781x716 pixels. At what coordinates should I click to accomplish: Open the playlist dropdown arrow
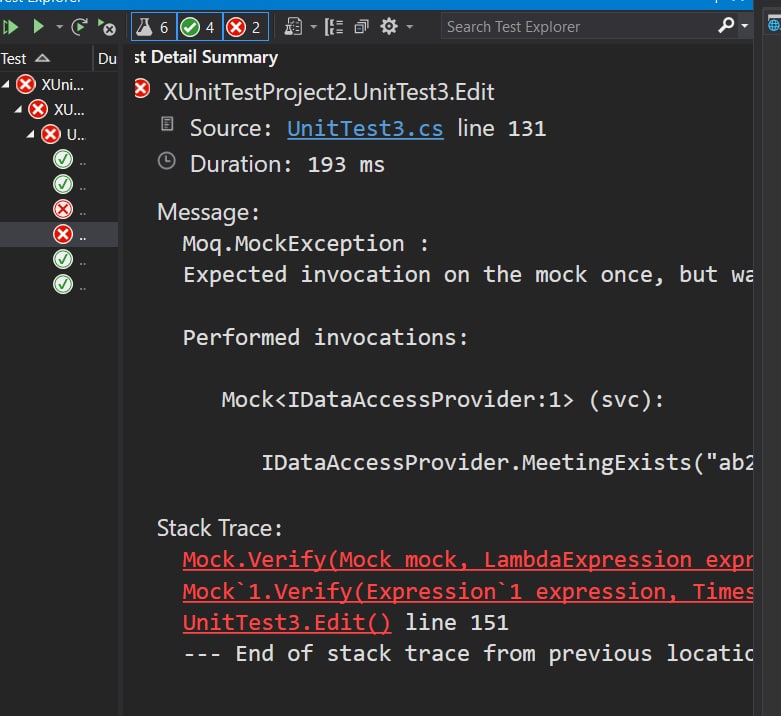313,26
